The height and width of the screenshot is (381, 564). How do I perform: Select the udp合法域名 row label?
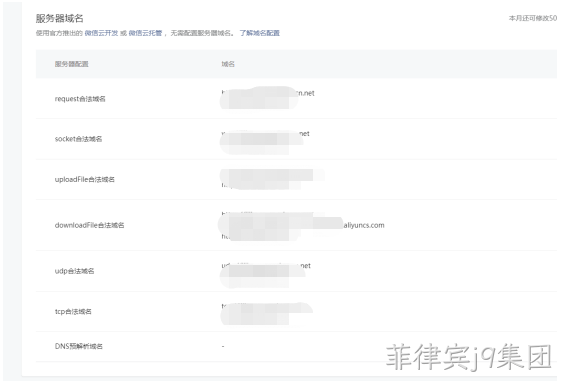tap(74, 271)
